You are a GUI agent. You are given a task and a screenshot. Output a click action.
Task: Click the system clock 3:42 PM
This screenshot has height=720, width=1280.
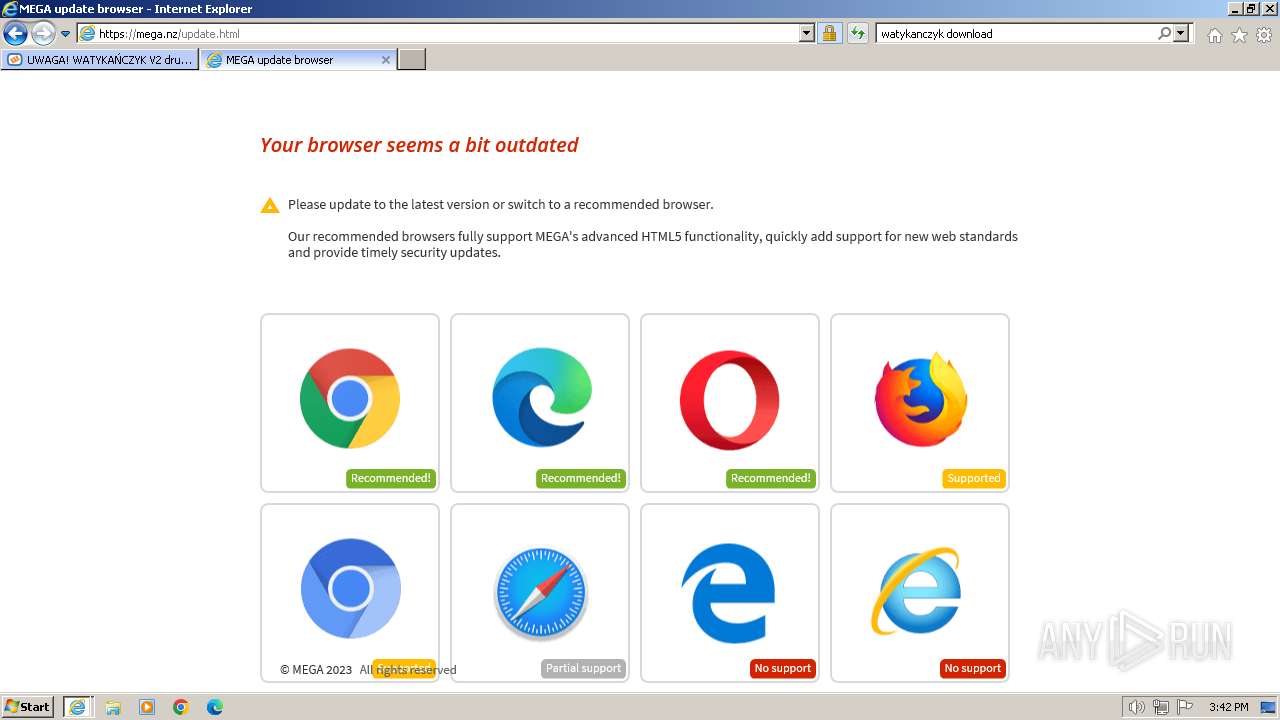point(1228,707)
